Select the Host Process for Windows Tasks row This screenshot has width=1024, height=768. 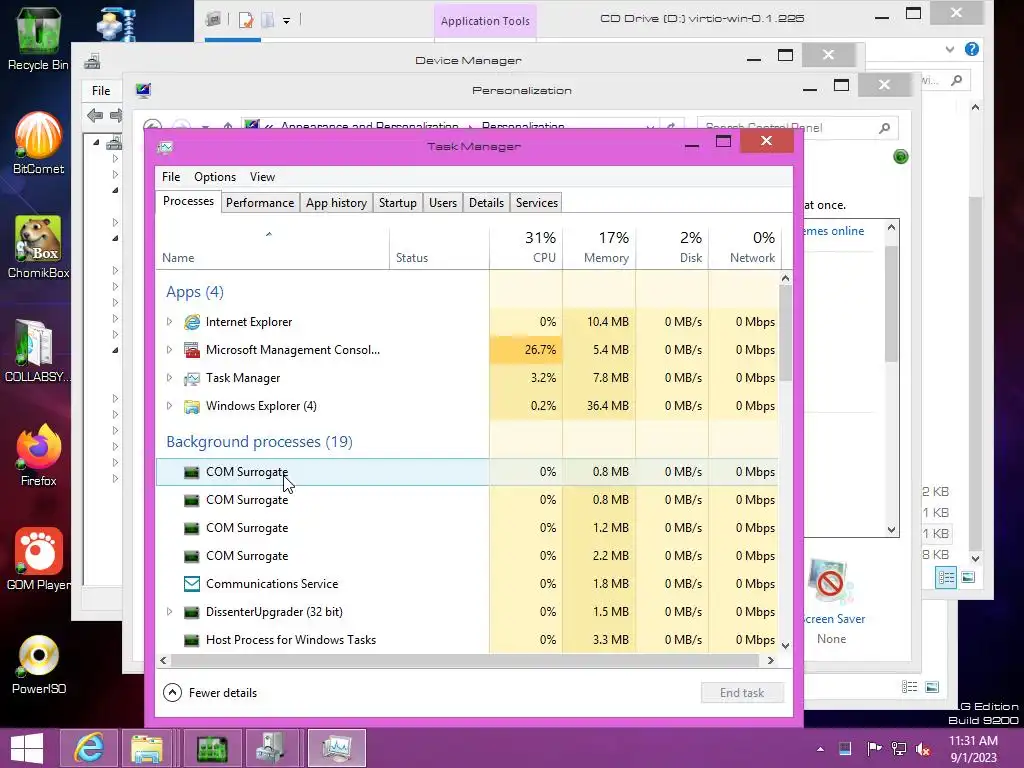pos(468,640)
